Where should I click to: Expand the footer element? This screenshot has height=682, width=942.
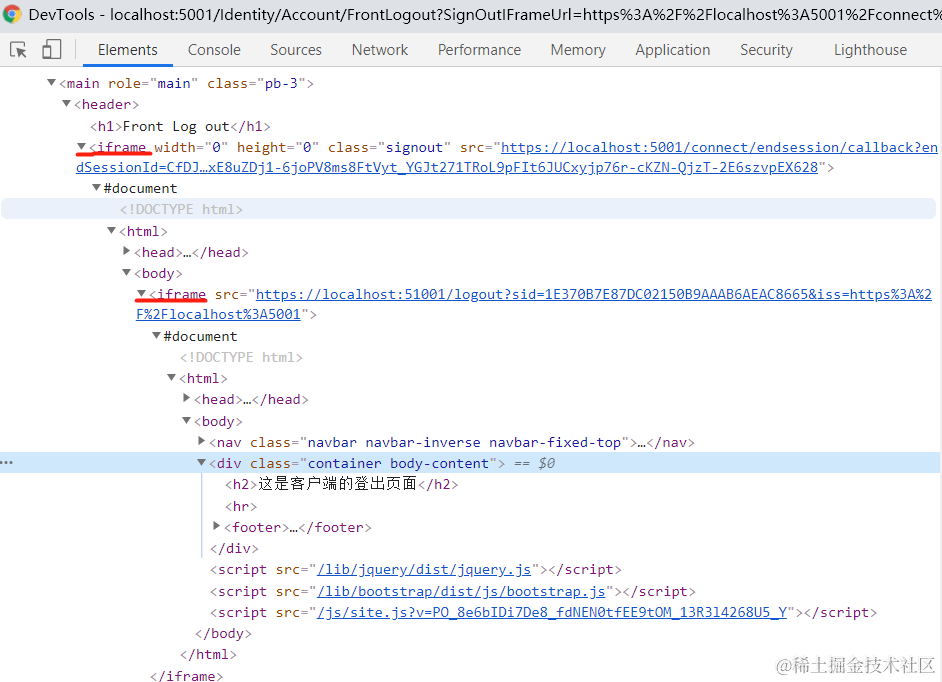point(216,526)
